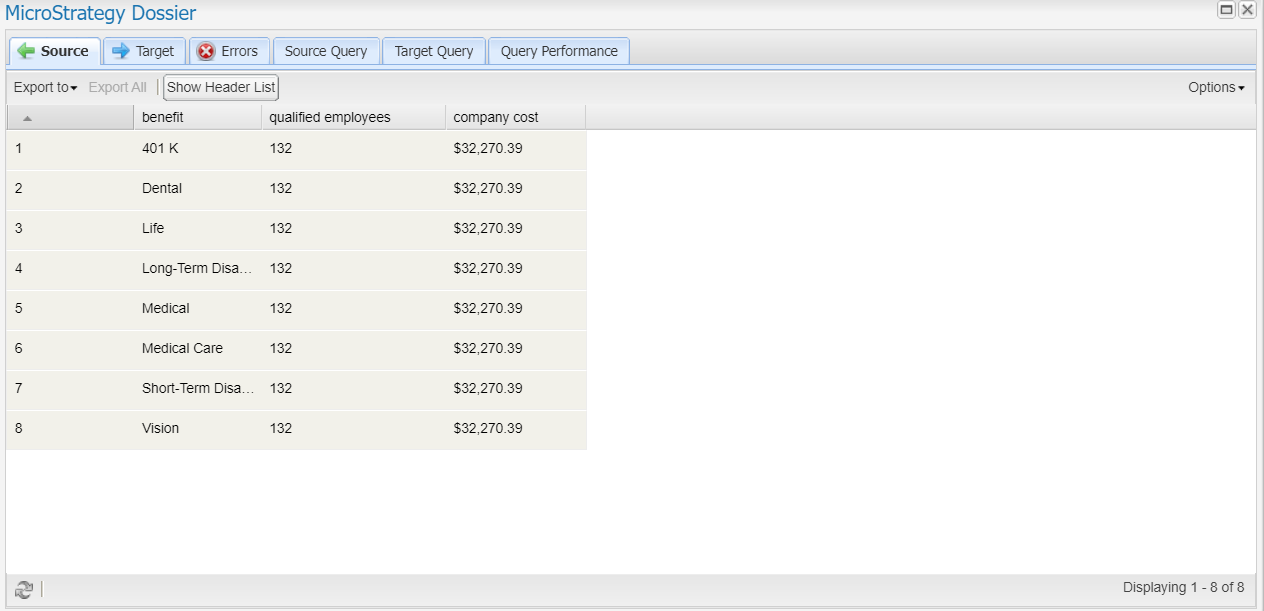Sort by the row number column arrow
1264x611 pixels.
click(x=27, y=118)
